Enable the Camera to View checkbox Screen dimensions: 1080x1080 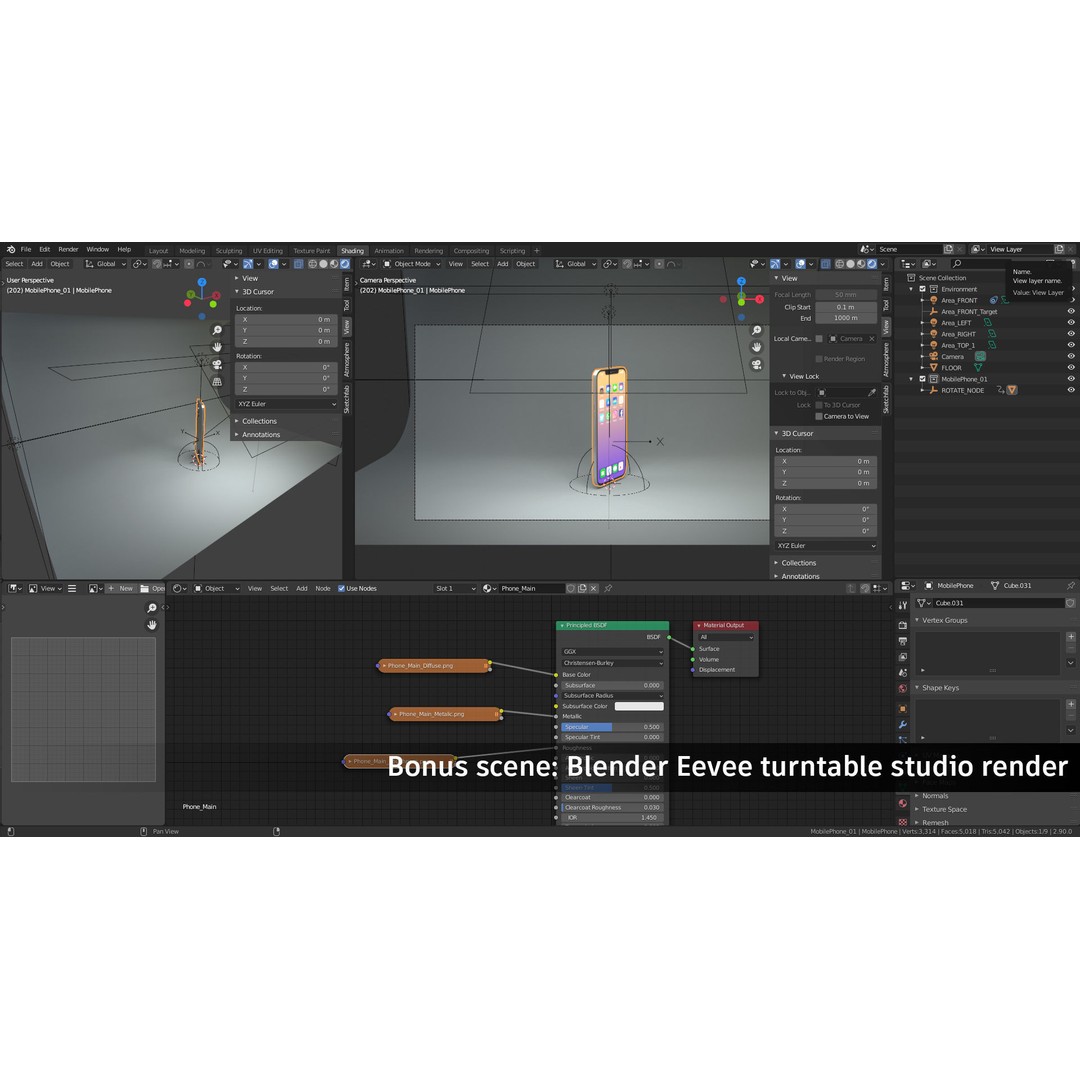(819, 416)
